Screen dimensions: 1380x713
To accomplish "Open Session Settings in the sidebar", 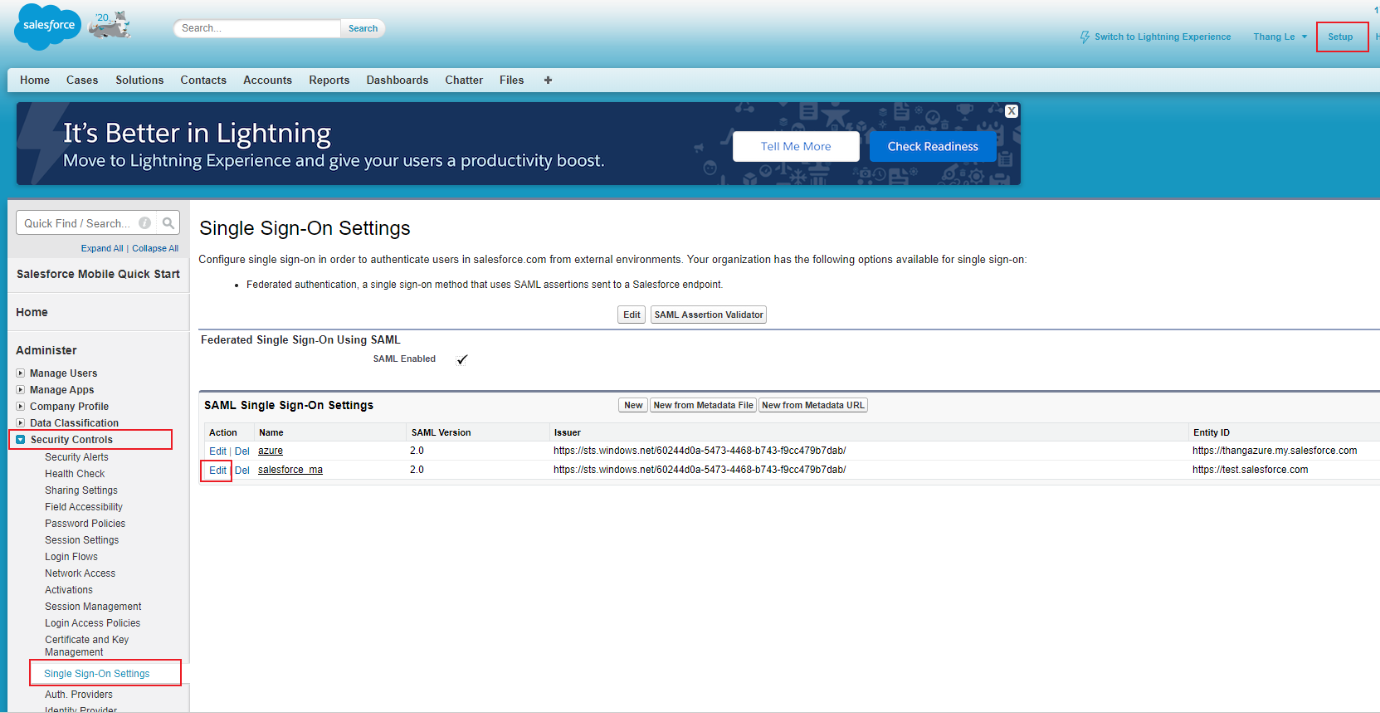I will (x=82, y=540).
